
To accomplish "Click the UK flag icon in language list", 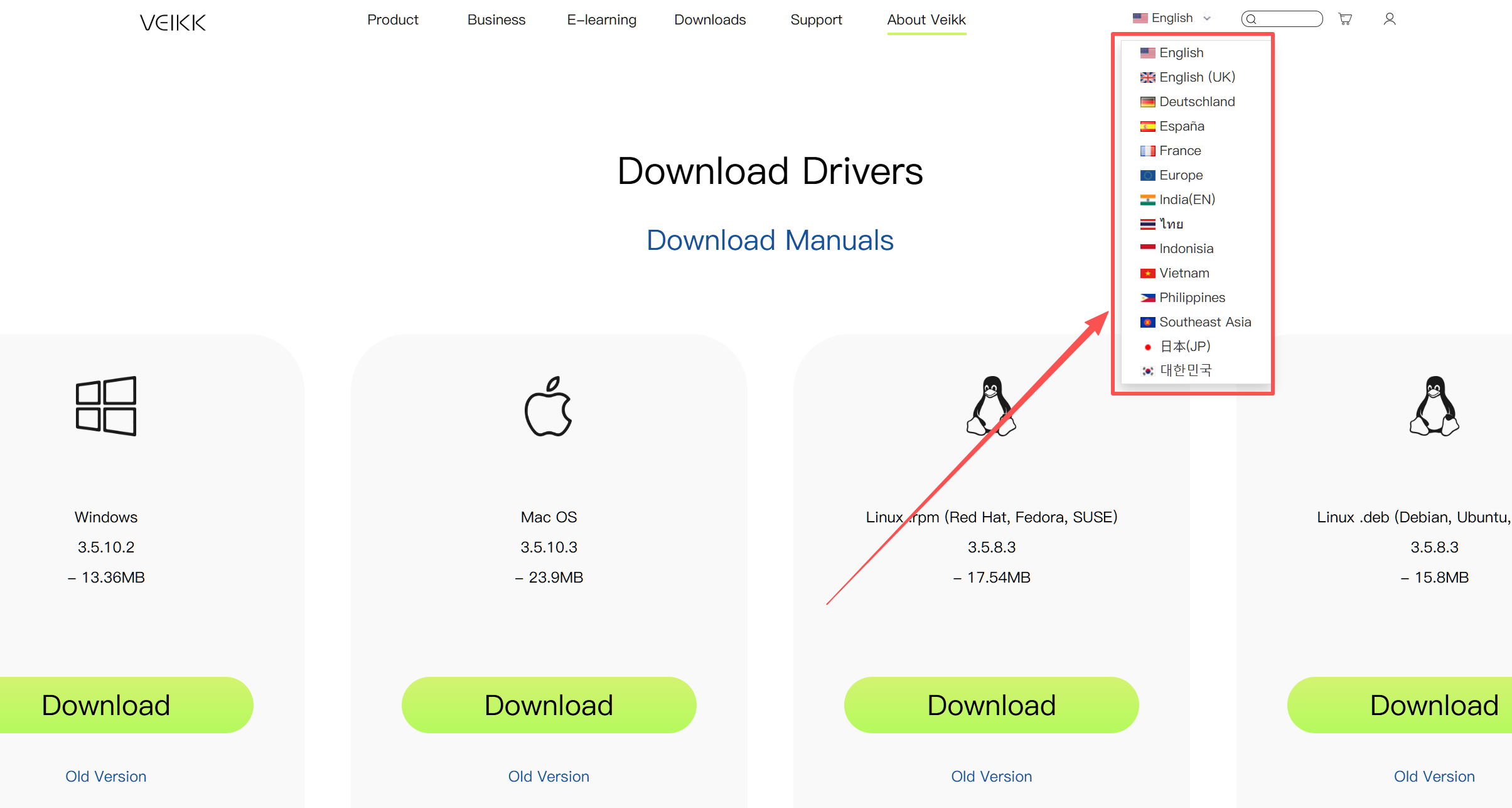I will pos(1147,77).
